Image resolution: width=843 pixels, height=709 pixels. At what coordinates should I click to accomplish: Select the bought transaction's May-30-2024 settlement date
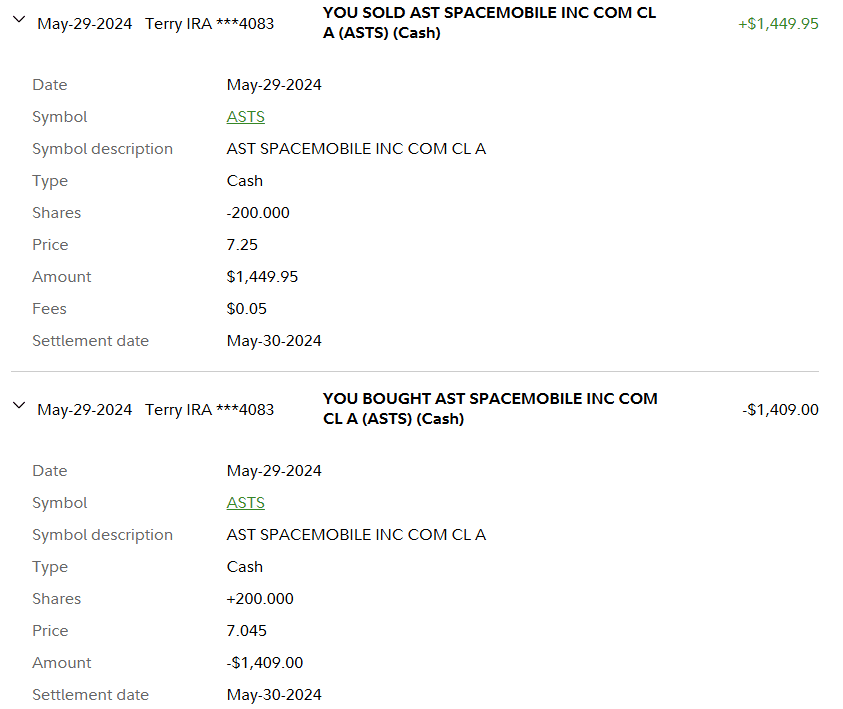[x=274, y=695]
